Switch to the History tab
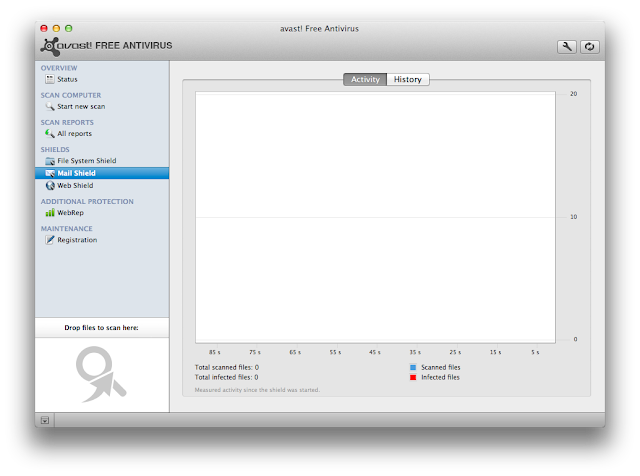 (408, 79)
